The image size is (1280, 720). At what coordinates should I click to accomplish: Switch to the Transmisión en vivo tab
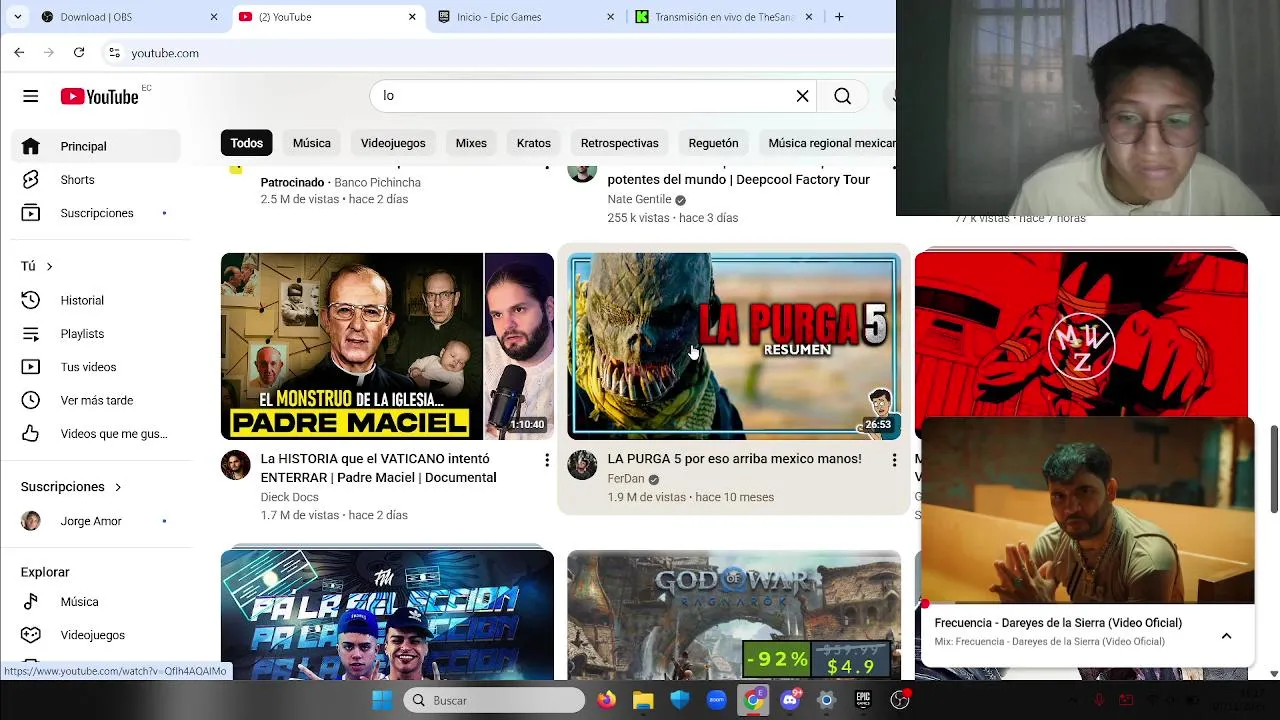[725, 17]
